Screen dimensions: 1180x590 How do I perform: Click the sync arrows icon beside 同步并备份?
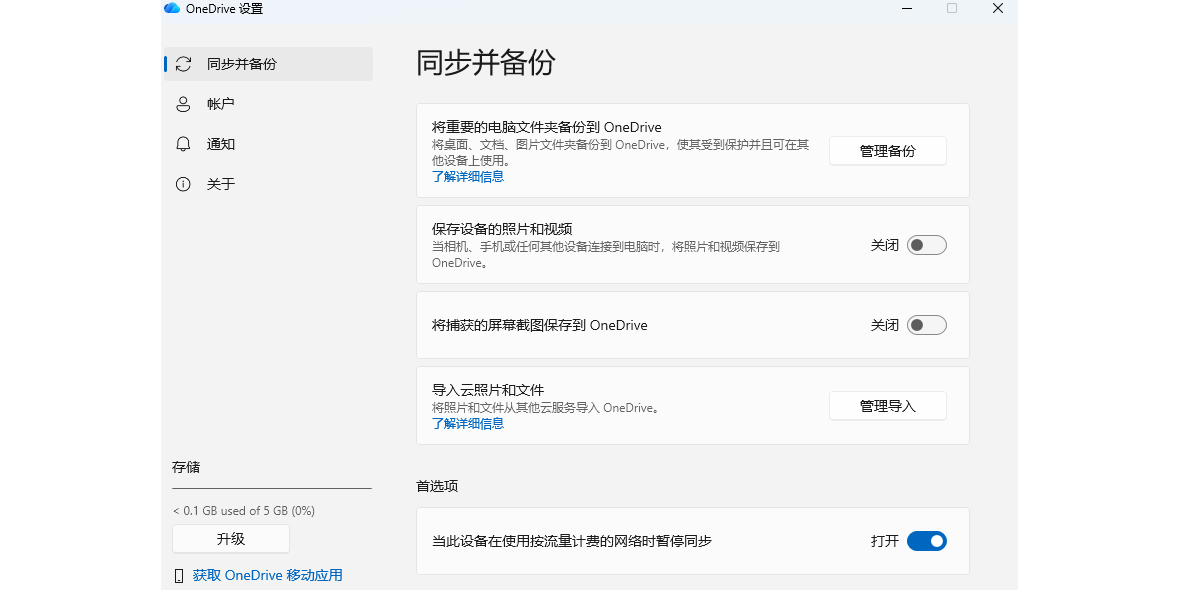click(183, 64)
